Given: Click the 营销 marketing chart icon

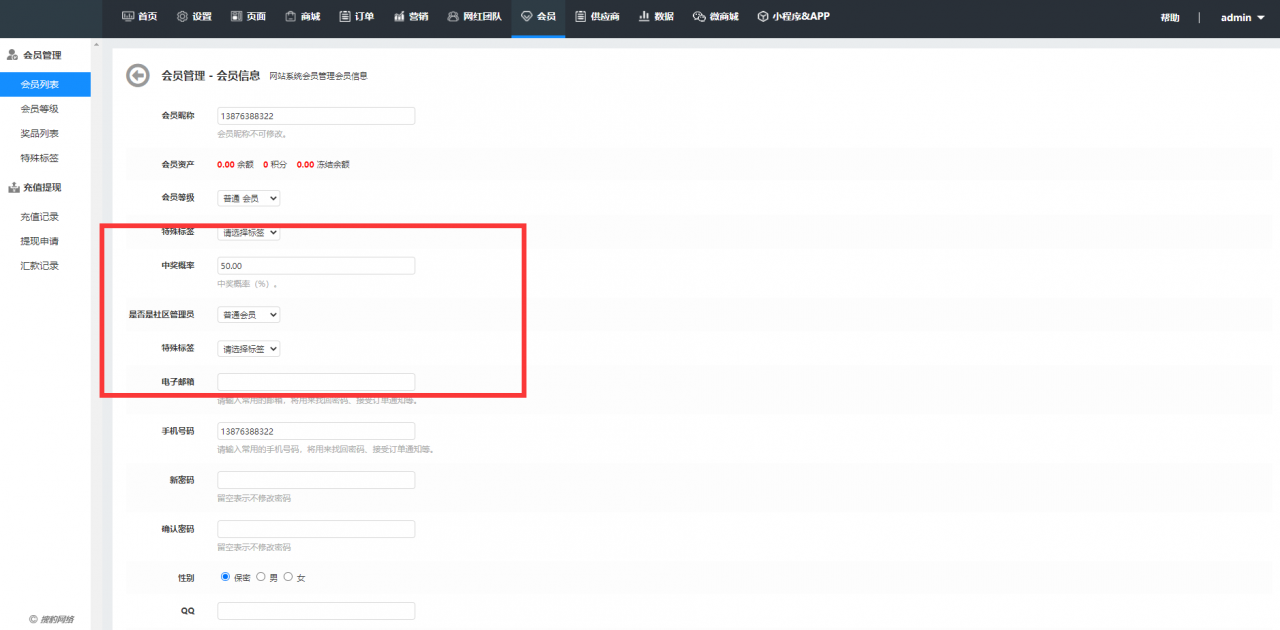Looking at the screenshot, I should pyautogui.click(x=399, y=17).
